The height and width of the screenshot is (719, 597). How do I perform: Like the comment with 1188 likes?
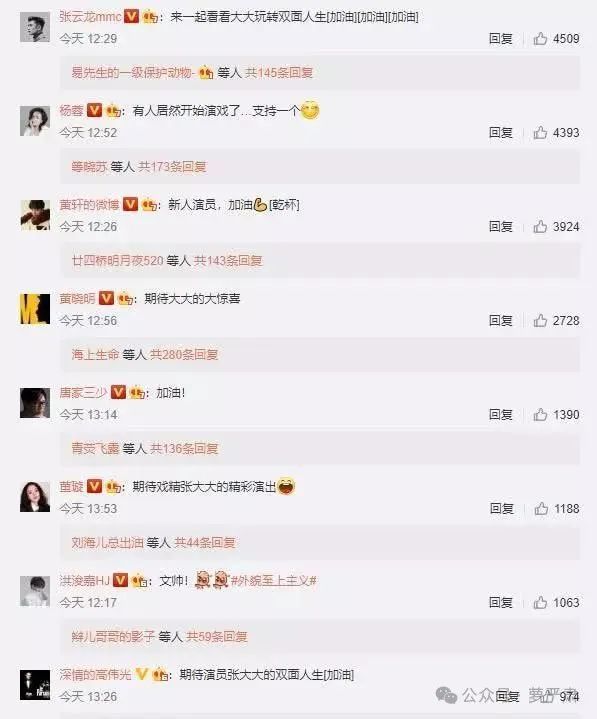click(x=541, y=509)
